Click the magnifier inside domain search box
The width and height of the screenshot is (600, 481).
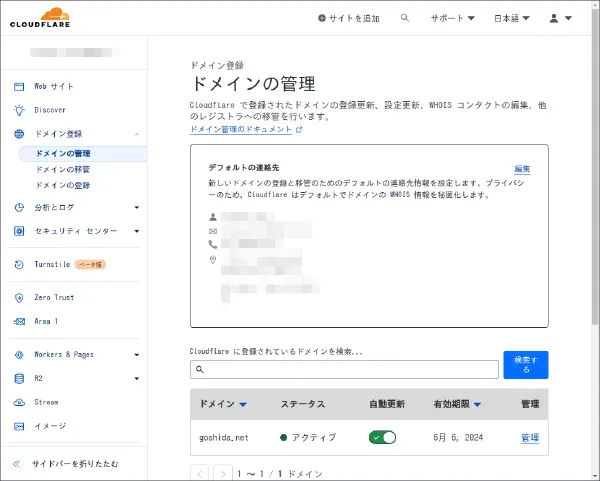(199, 369)
